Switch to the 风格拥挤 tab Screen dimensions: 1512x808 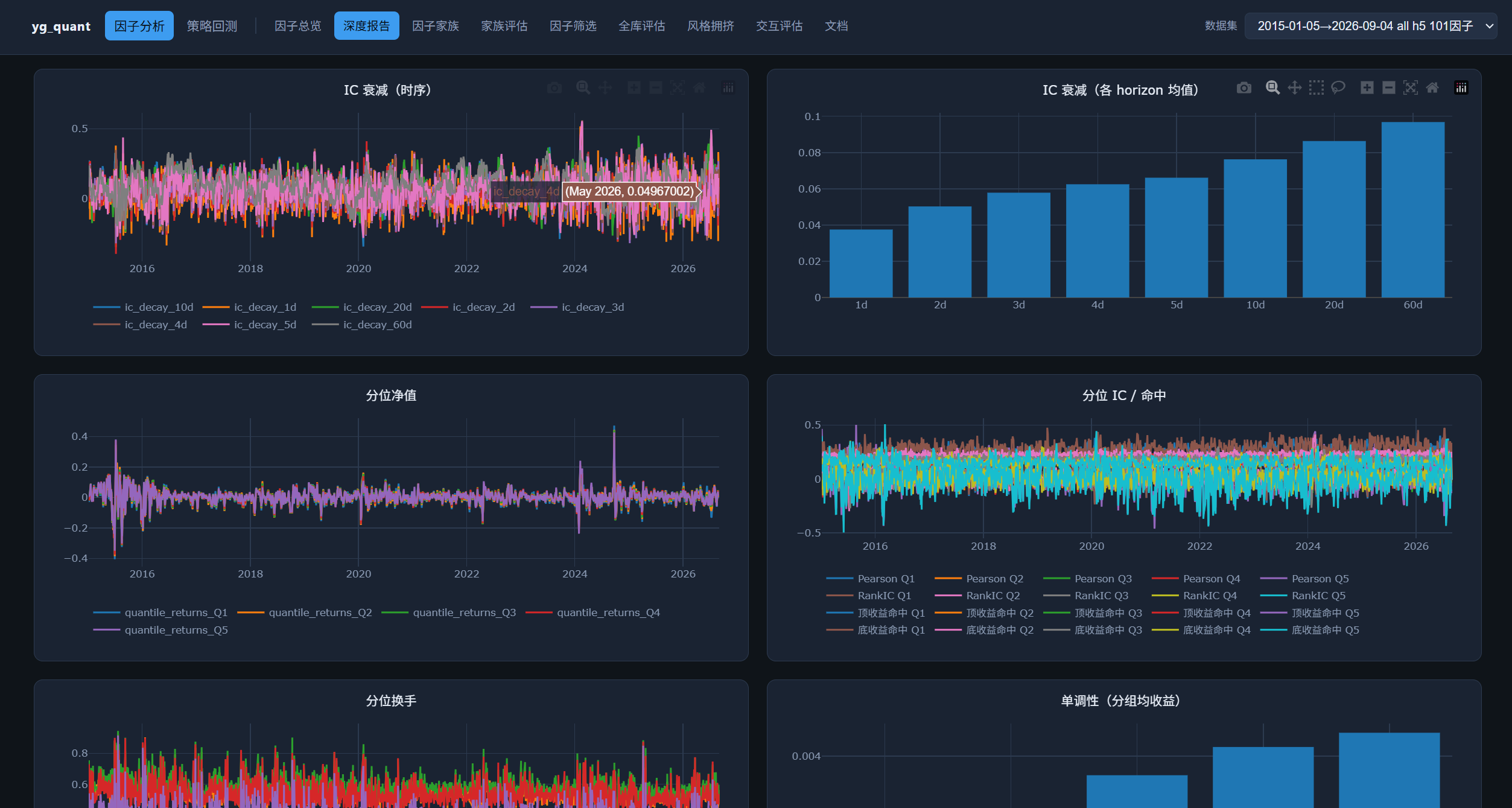[711, 26]
